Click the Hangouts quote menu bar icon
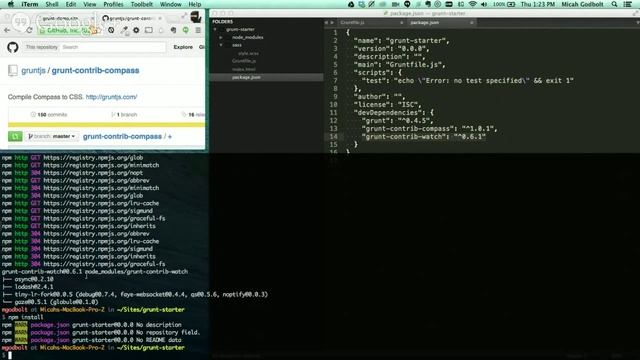 [x=407, y=4]
